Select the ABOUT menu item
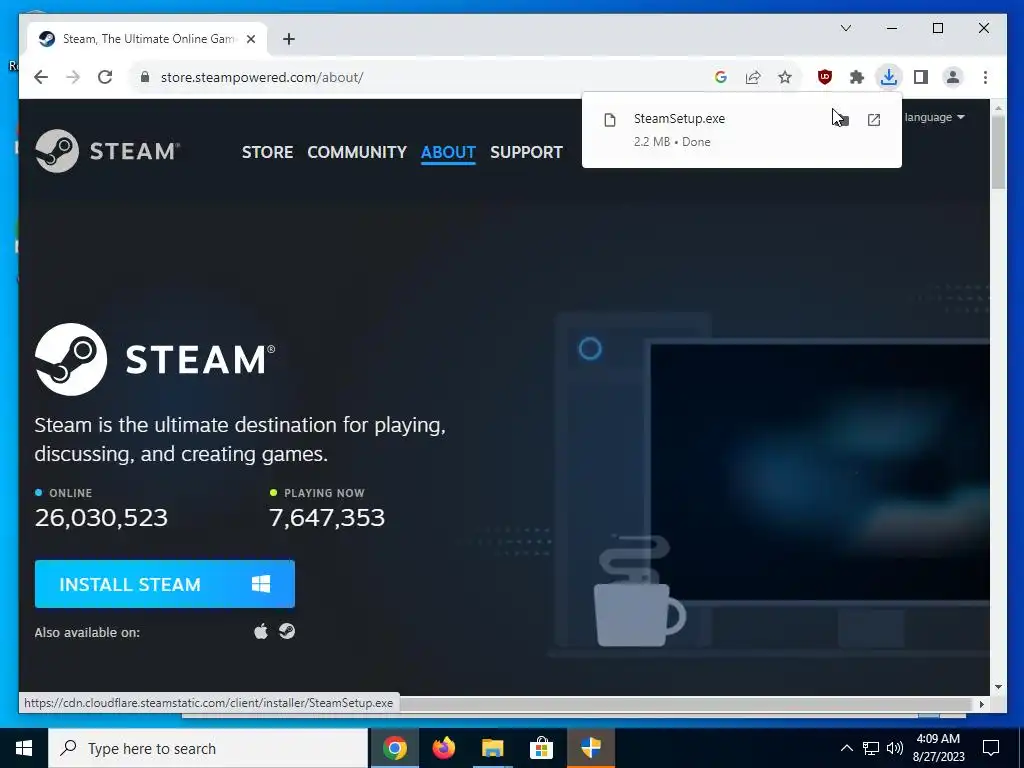This screenshot has height=768, width=1024. [448, 152]
